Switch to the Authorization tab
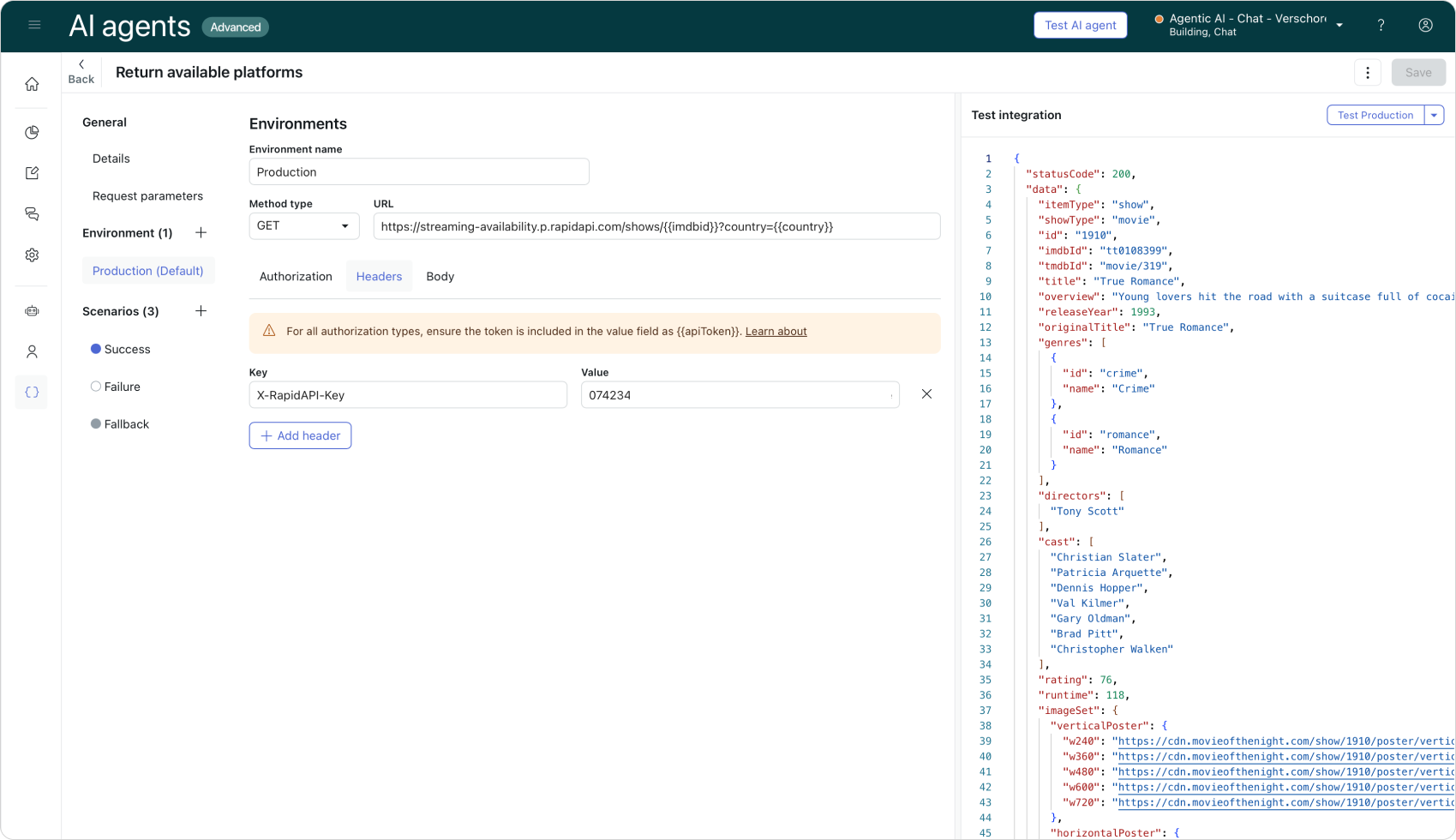Viewport: 1456px width, 840px height. click(x=296, y=277)
